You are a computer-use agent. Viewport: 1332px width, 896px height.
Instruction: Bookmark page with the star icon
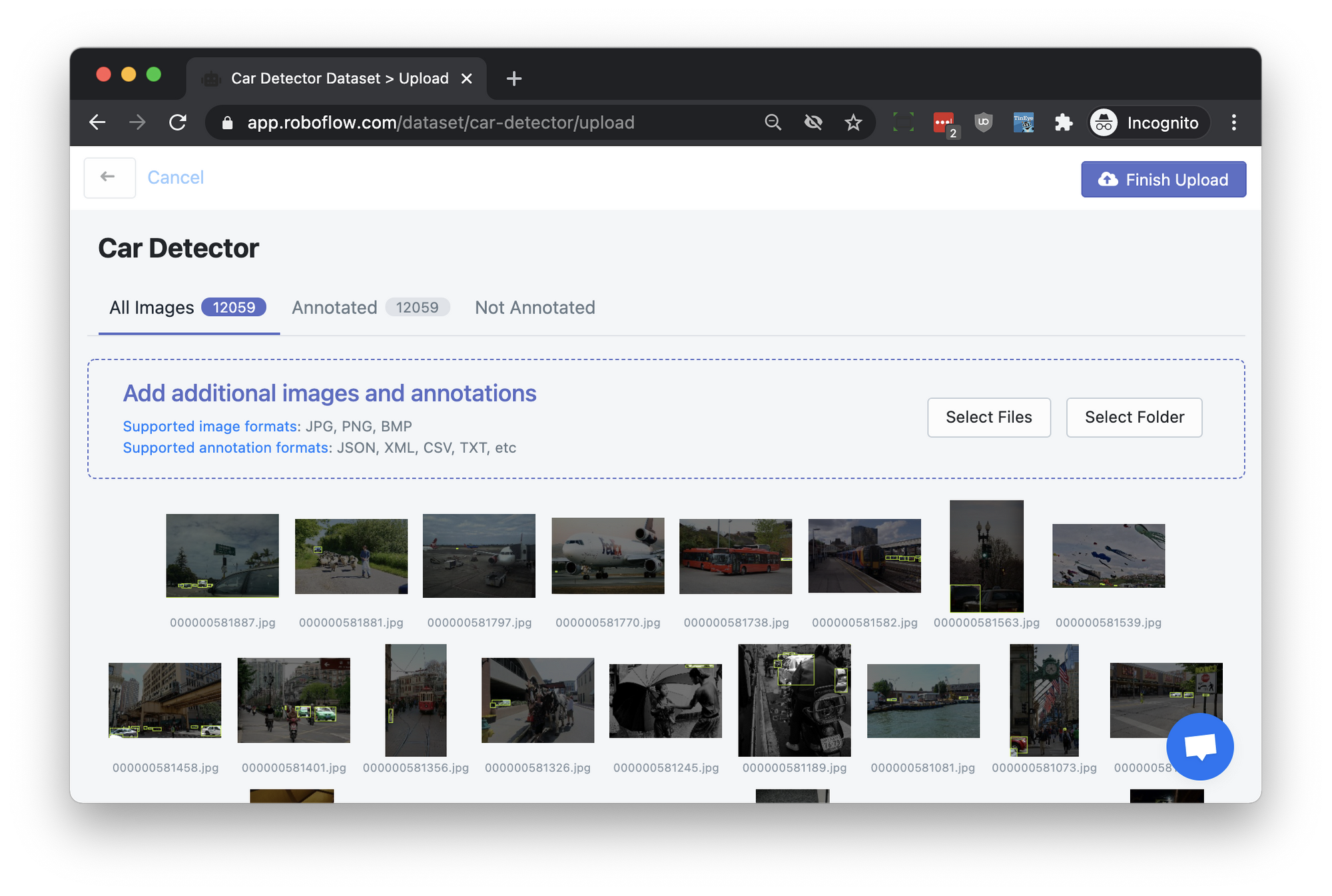(x=853, y=122)
